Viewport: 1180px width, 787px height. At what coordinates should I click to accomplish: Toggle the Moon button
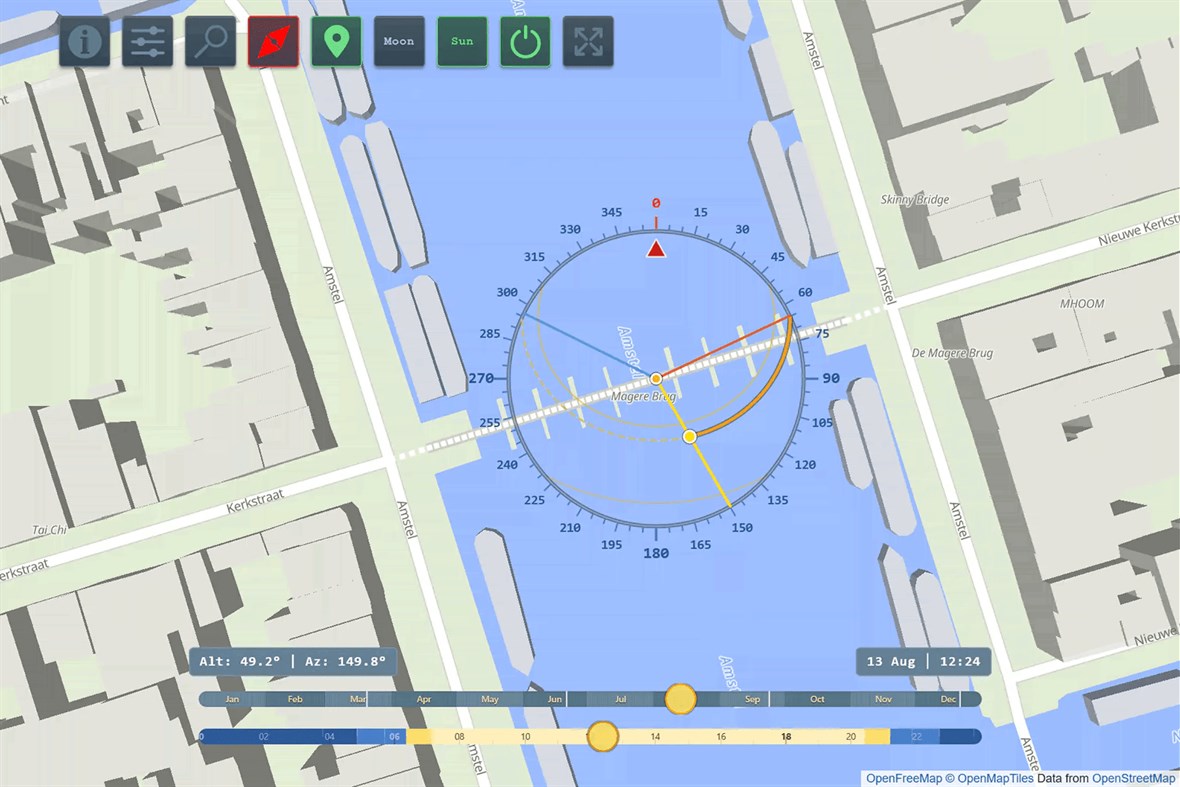(399, 41)
